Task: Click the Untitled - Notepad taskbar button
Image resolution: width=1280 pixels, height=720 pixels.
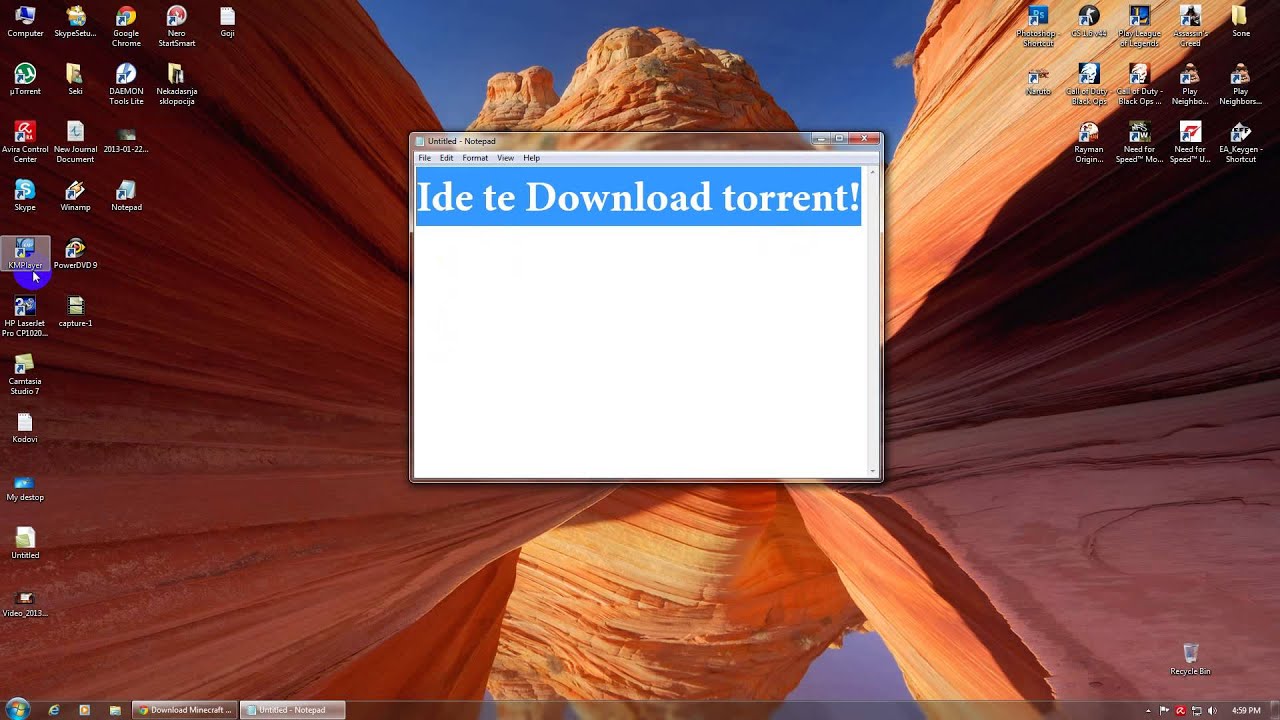Action: click(x=292, y=710)
